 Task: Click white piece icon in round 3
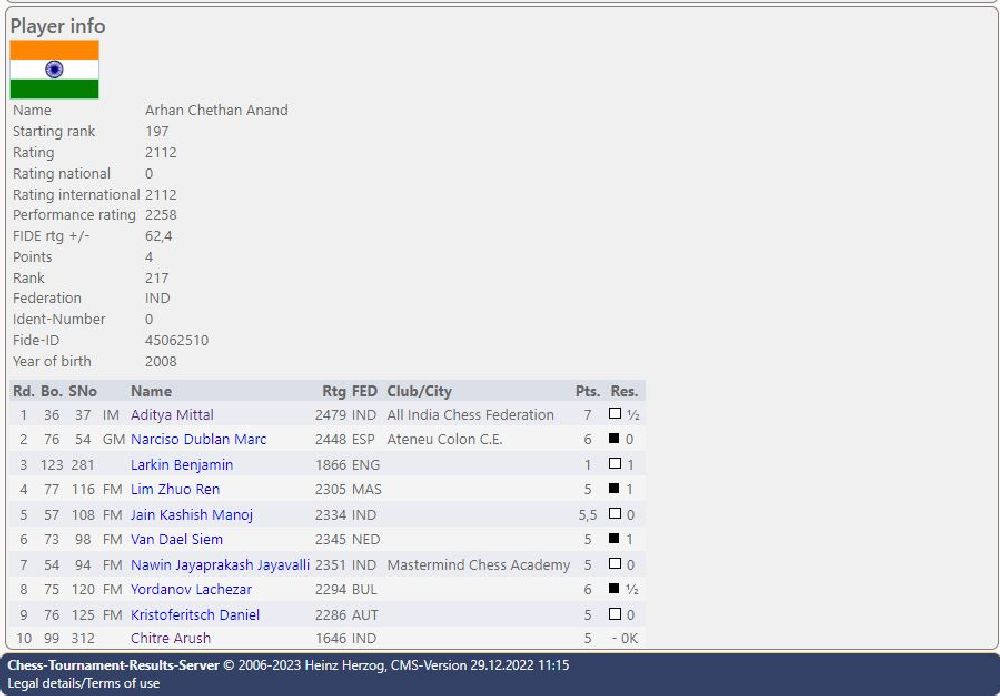[615, 464]
